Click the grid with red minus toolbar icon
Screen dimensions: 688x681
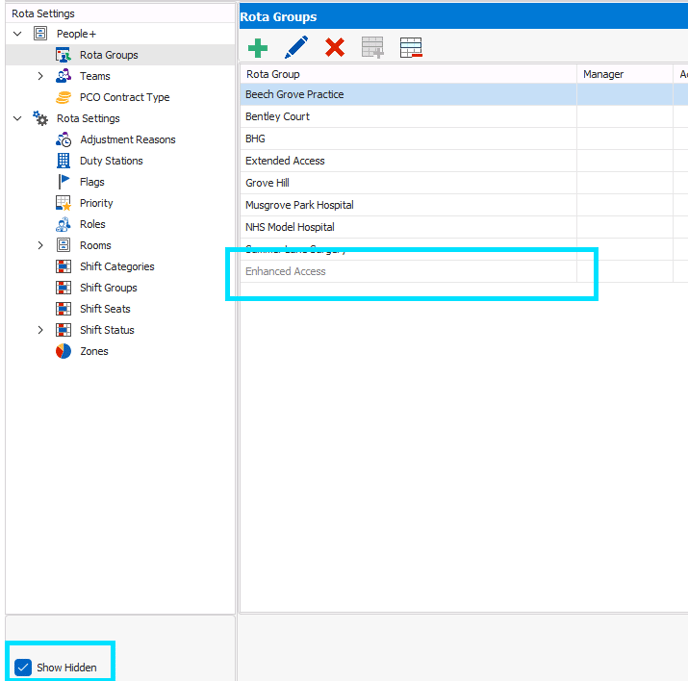(411, 47)
